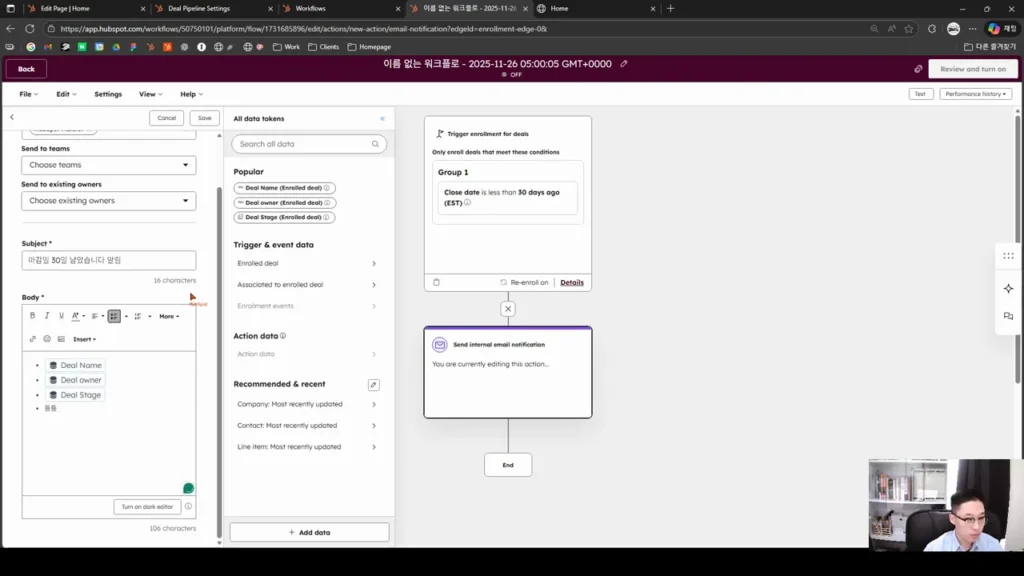Edit workflow name with pencil icon

pos(624,64)
